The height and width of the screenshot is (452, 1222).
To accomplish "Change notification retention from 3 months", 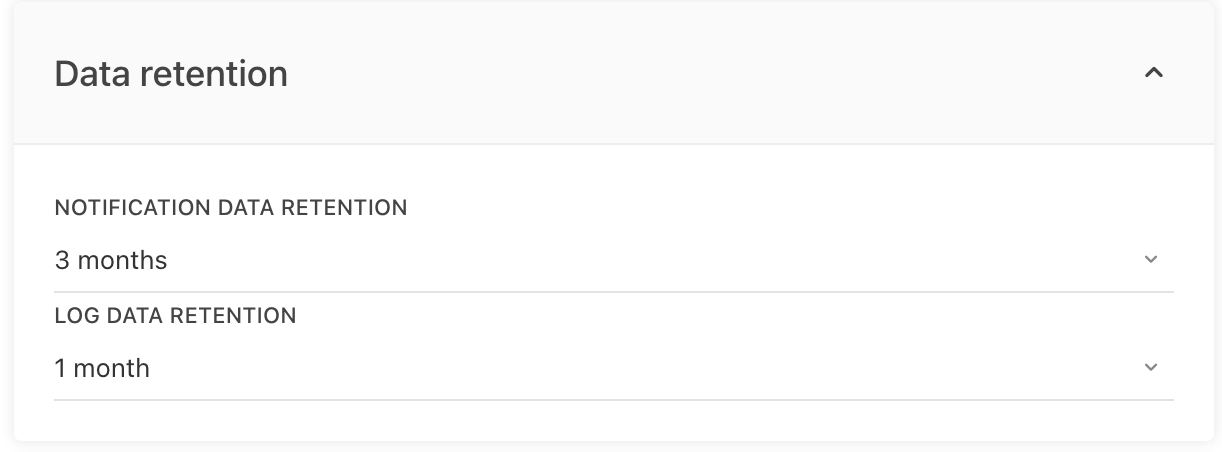I will (612, 260).
